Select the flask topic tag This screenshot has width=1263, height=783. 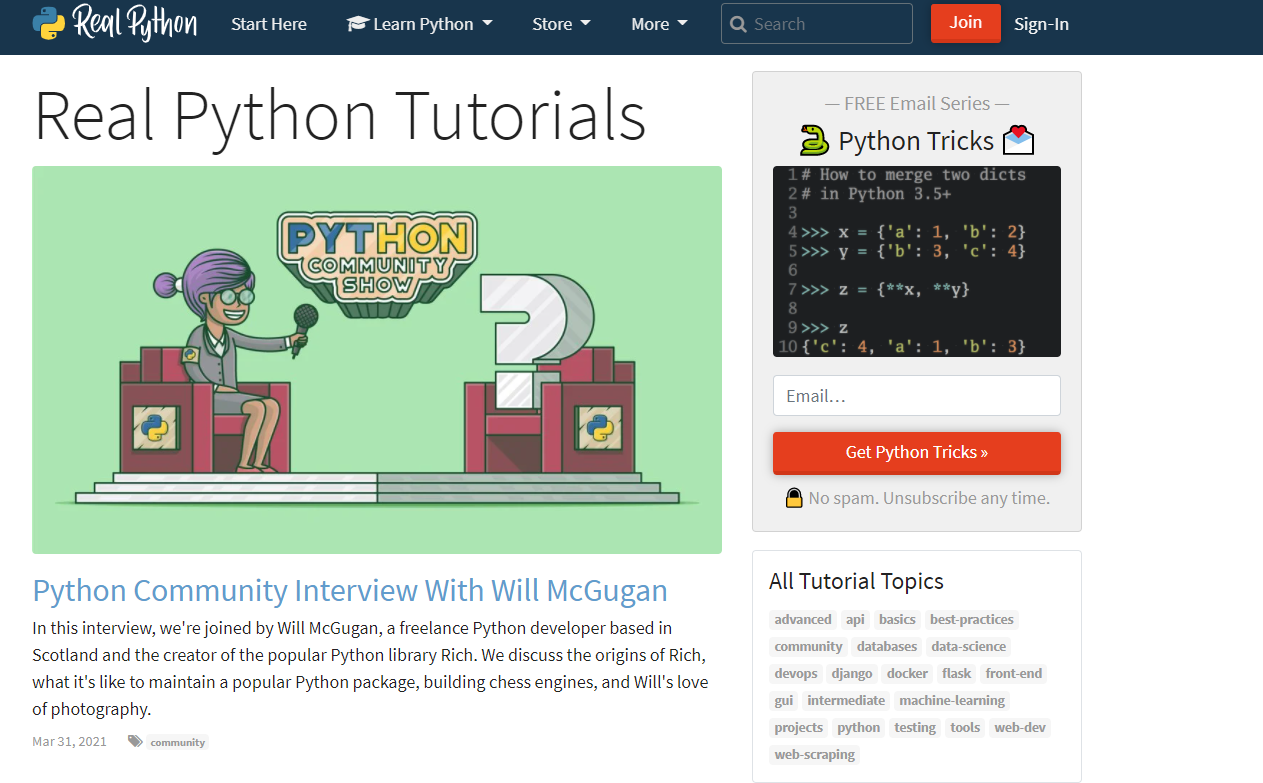coord(958,673)
